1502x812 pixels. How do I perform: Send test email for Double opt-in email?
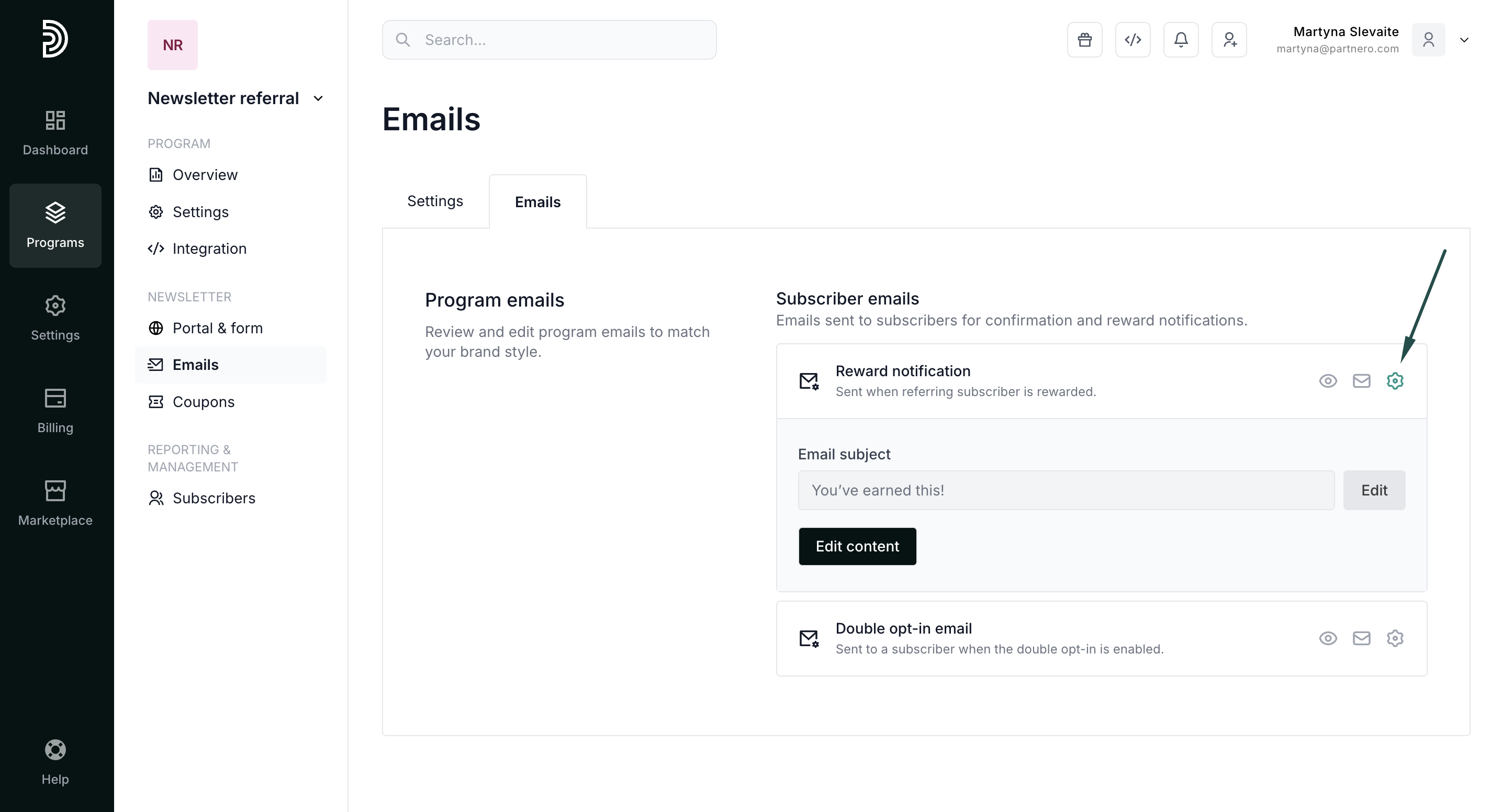pyautogui.click(x=1361, y=638)
